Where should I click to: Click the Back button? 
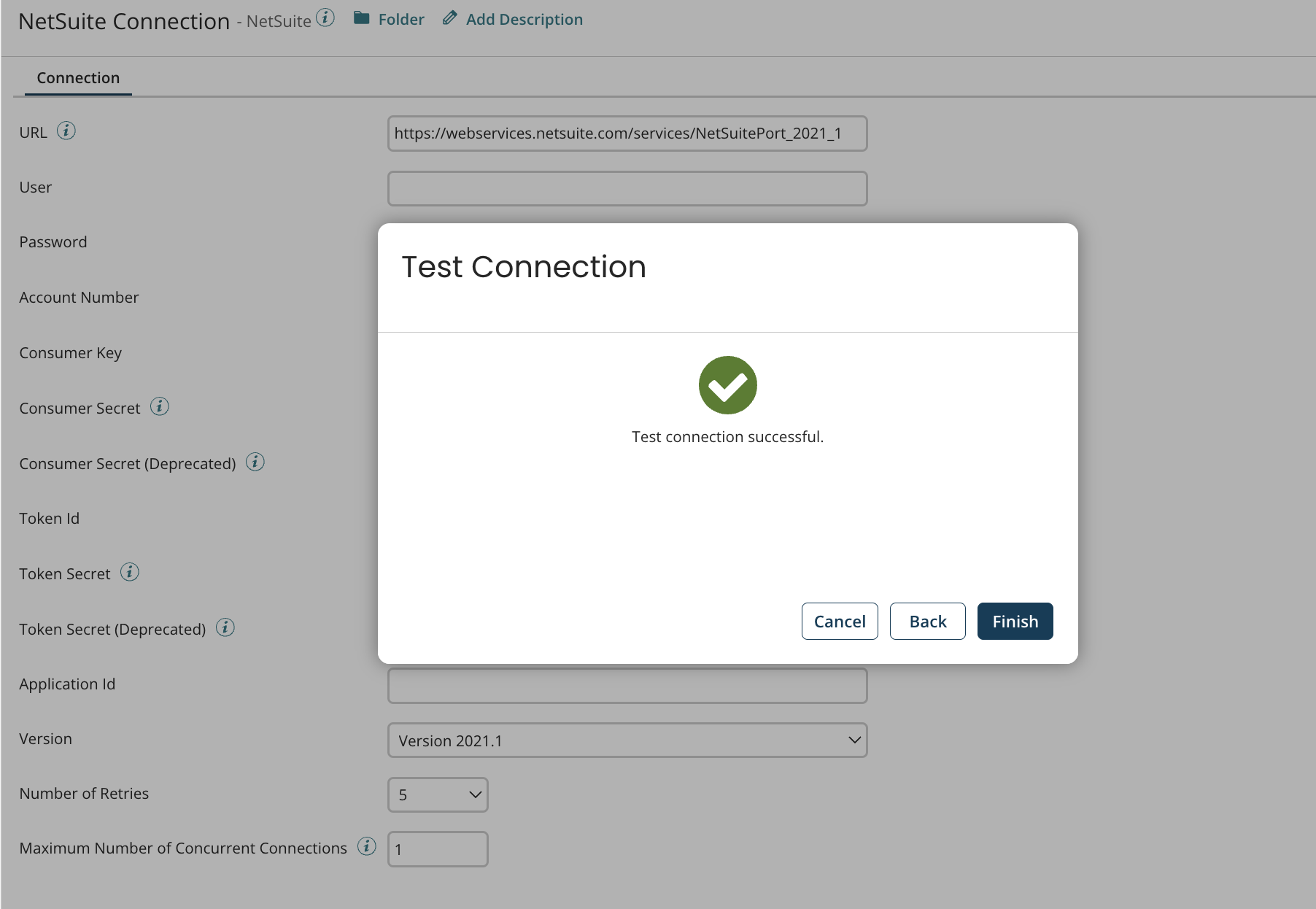click(x=927, y=621)
